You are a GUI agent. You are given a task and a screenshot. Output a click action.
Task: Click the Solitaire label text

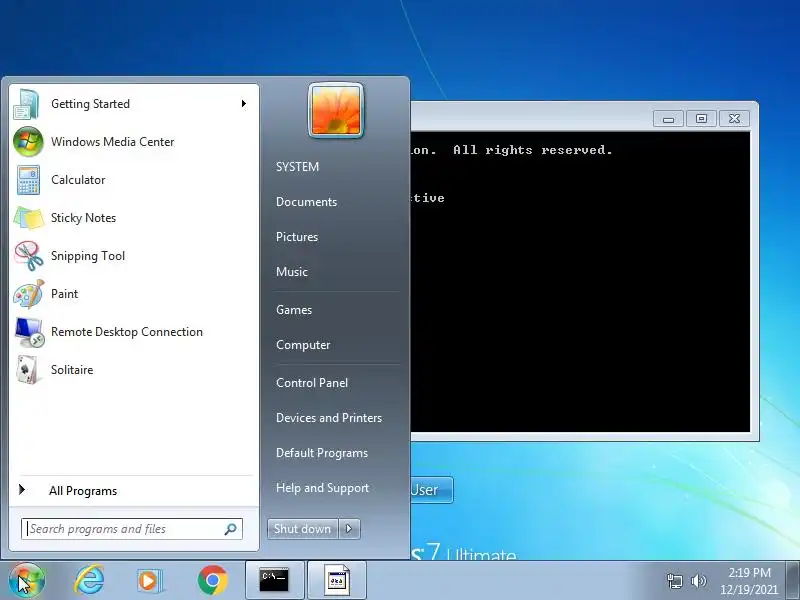[x=72, y=370]
